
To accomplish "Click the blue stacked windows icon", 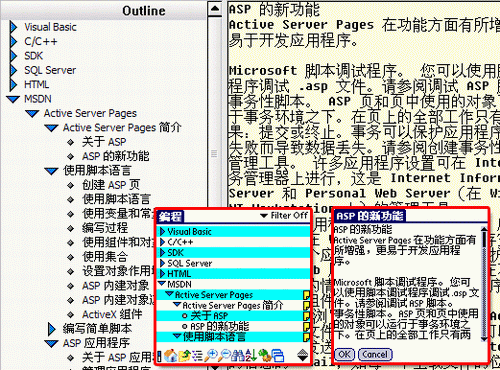I will (x=278, y=356).
